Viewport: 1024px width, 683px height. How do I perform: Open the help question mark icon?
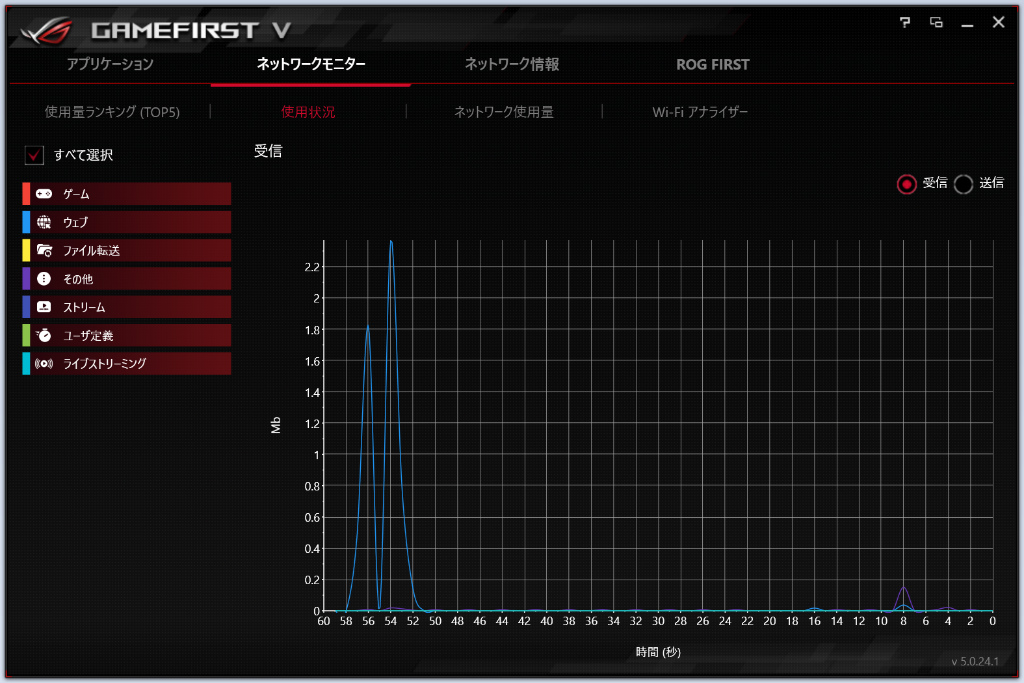(906, 22)
